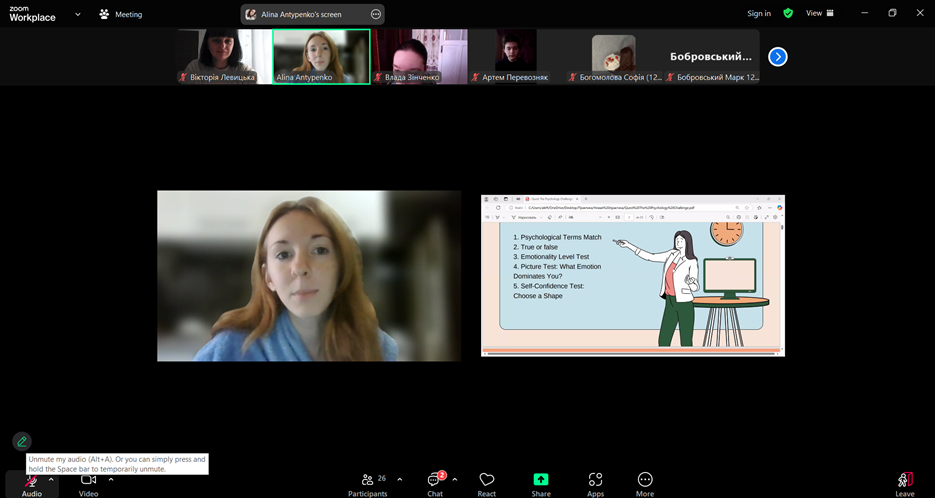The width and height of the screenshot is (935, 498).
Task: Click the muted mic icon beside Влада Зінченко
Action: pyautogui.click(x=377, y=77)
